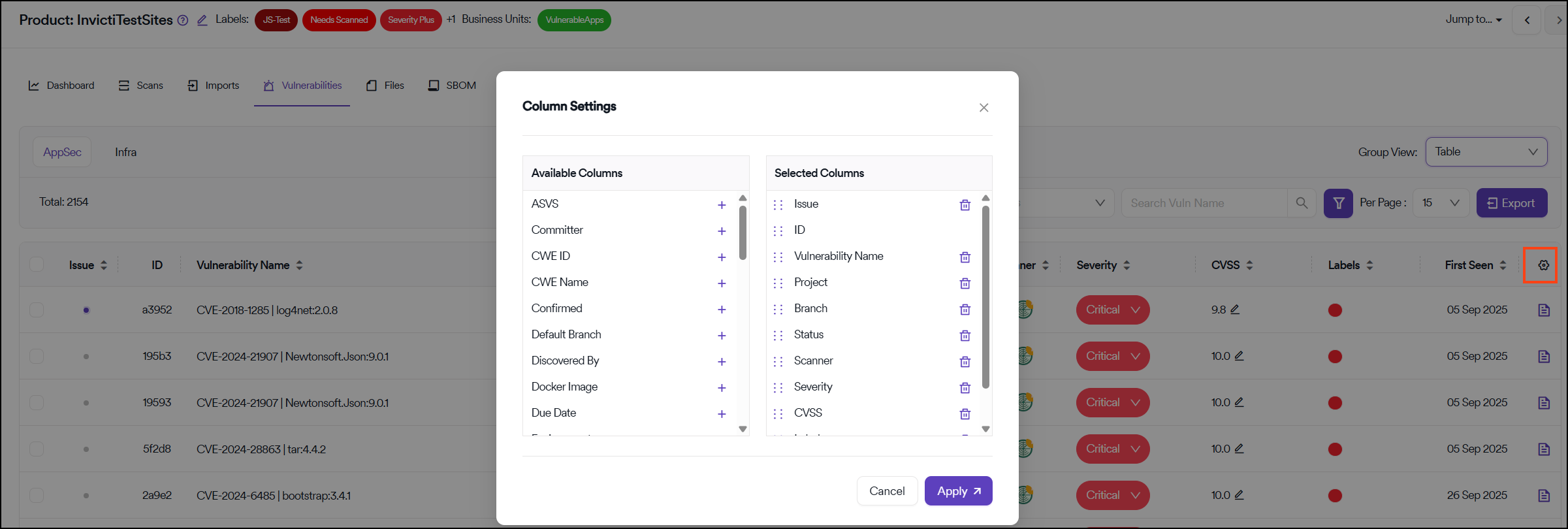Screen dimensions: 1568x529
Task: Expand the Per Page 15 dropdown
Action: pyautogui.click(x=1440, y=203)
